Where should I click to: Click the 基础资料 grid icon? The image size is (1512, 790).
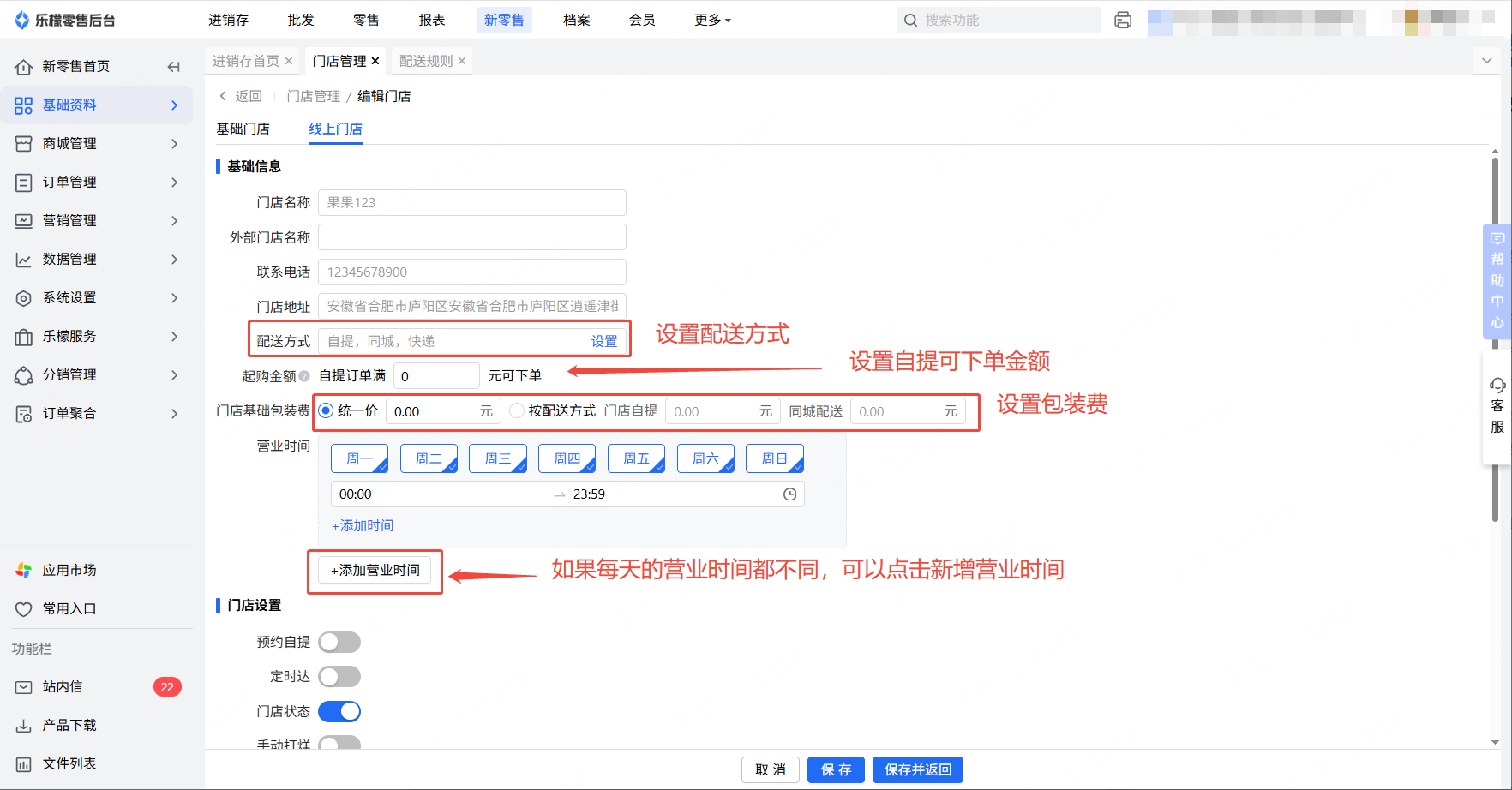[x=23, y=105]
